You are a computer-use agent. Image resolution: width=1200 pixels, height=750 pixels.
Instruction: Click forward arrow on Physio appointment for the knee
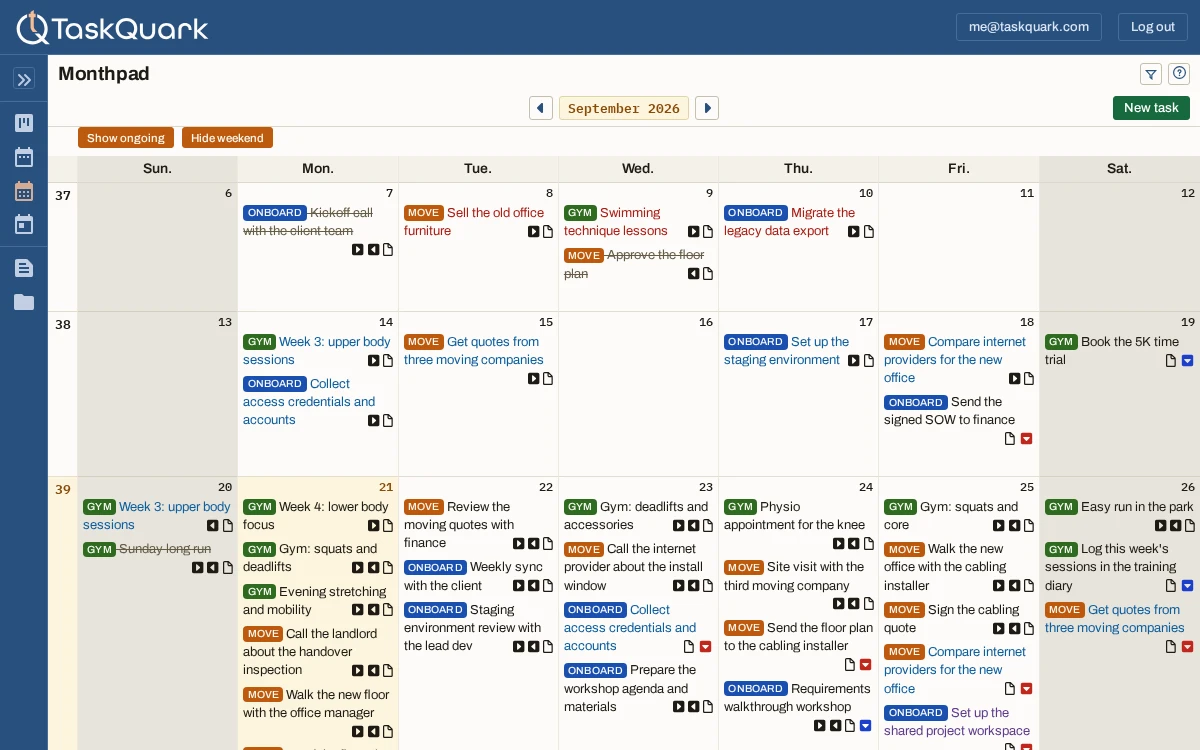tap(839, 544)
